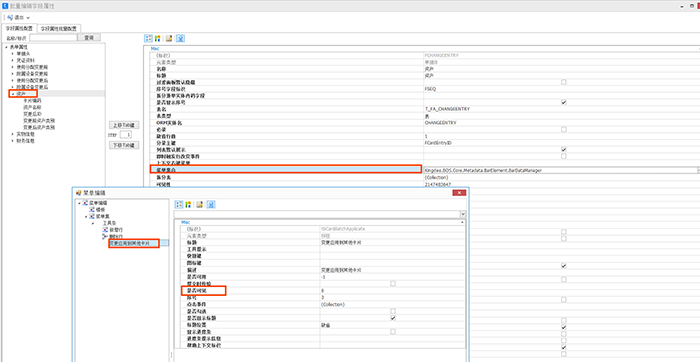Open the object selector dropdown in menu editor

point(463,214)
